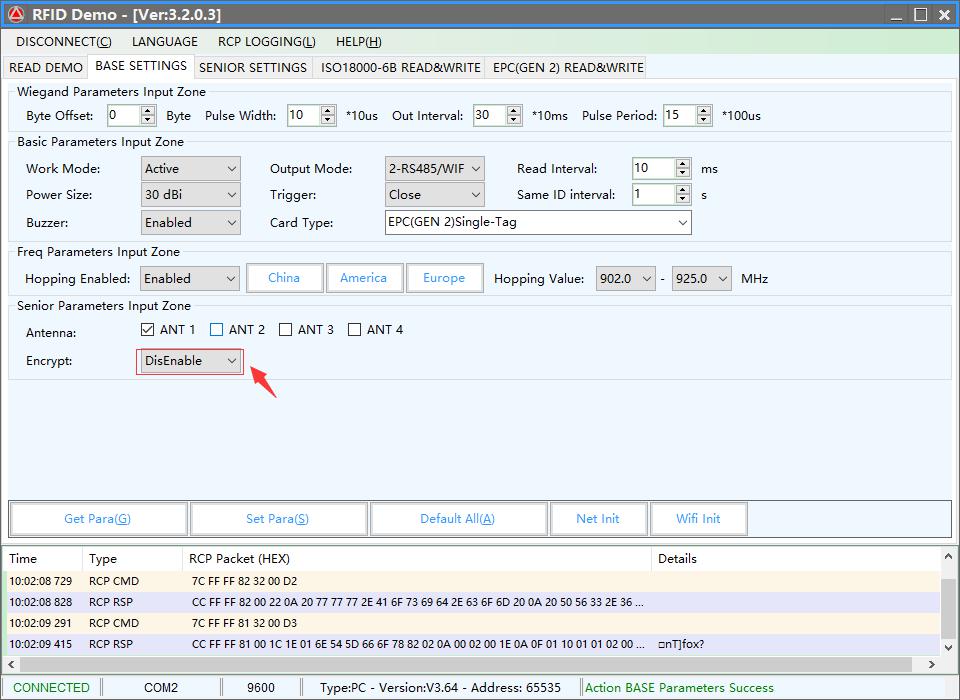Open the Card Type combo box
The height and width of the screenshot is (700, 960).
537,222
